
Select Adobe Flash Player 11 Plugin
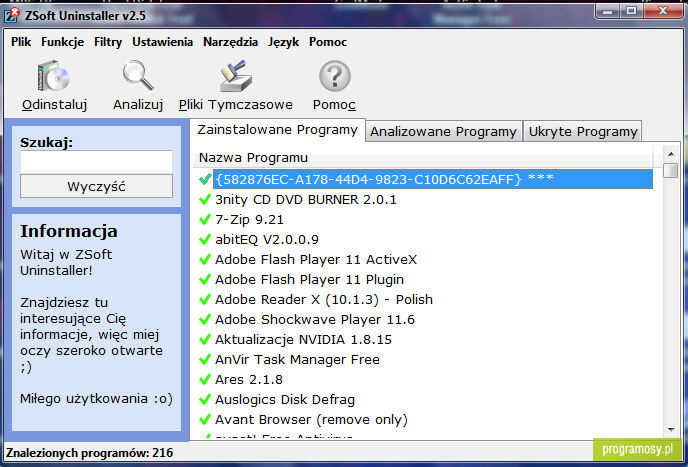coord(309,280)
